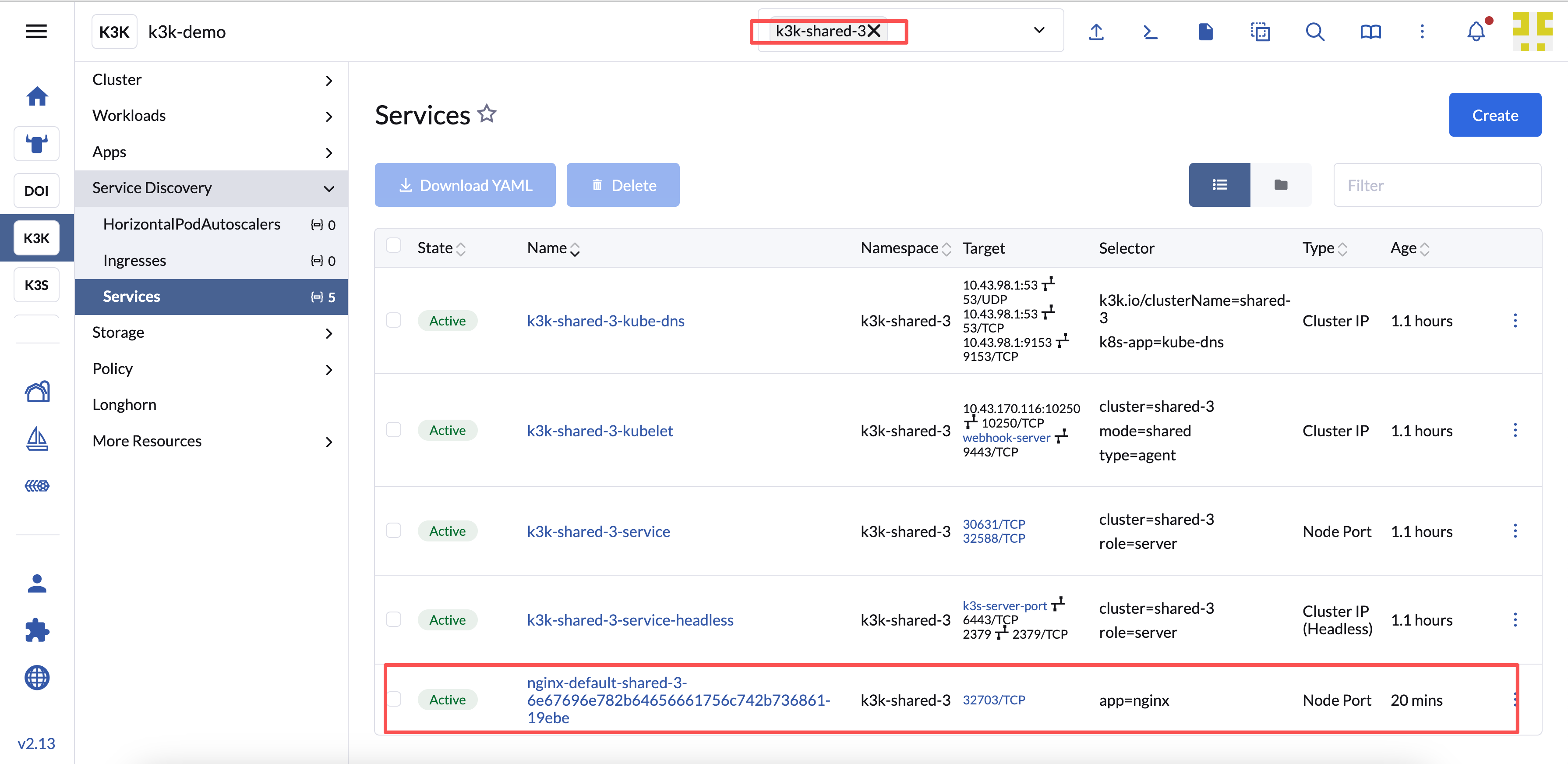The width and height of the screenshot is (1568, 764).
Task: Click the notifications bell icon
Action: pyautogui.click(x=1476, y=32)
